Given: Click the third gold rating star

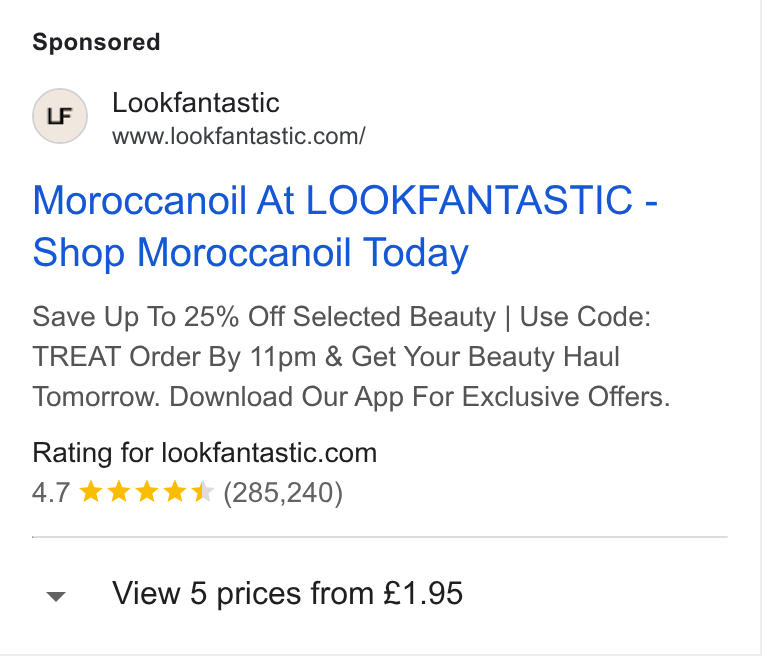Looking at the screenshot, I should coord(147,492).
